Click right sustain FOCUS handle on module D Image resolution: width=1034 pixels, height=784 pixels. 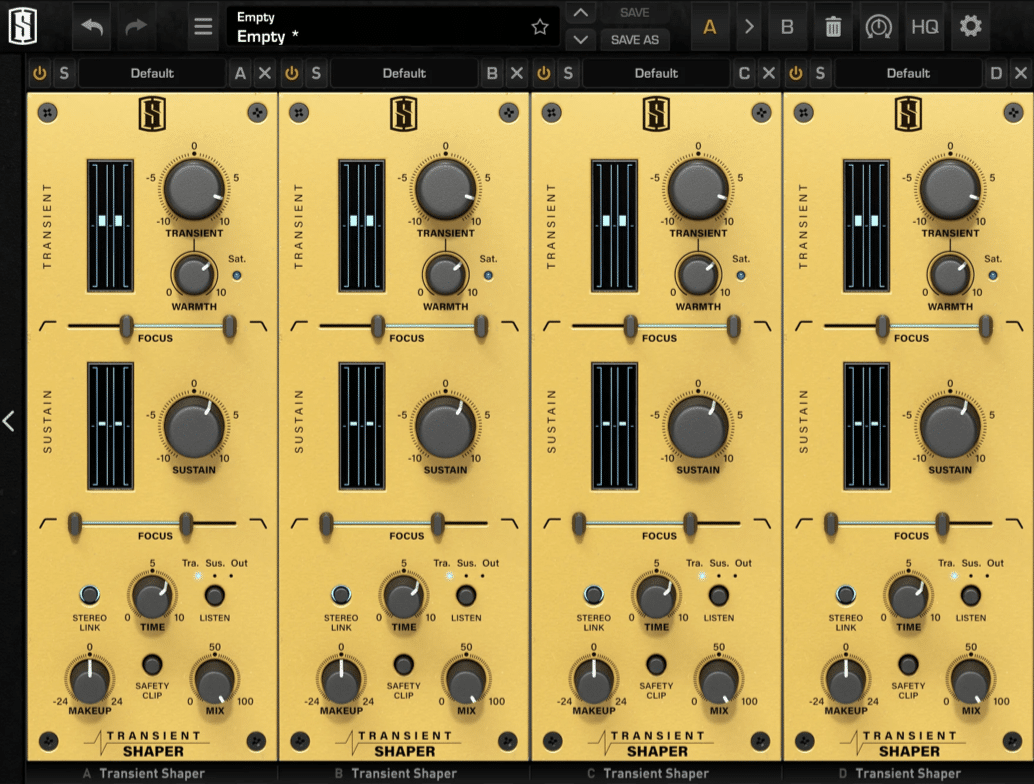point(942,524)
